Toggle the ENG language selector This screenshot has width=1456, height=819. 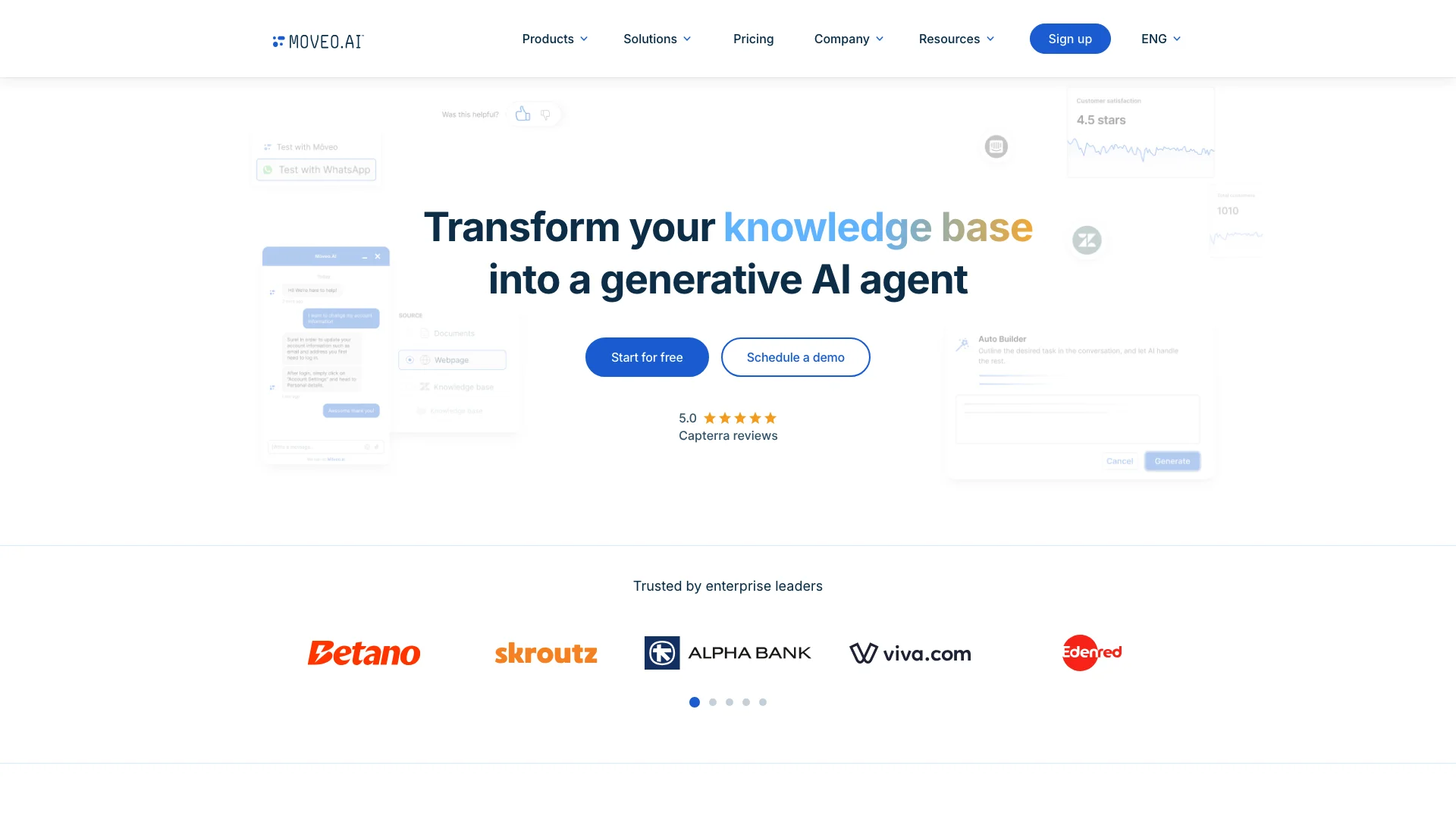(1162, 38)
